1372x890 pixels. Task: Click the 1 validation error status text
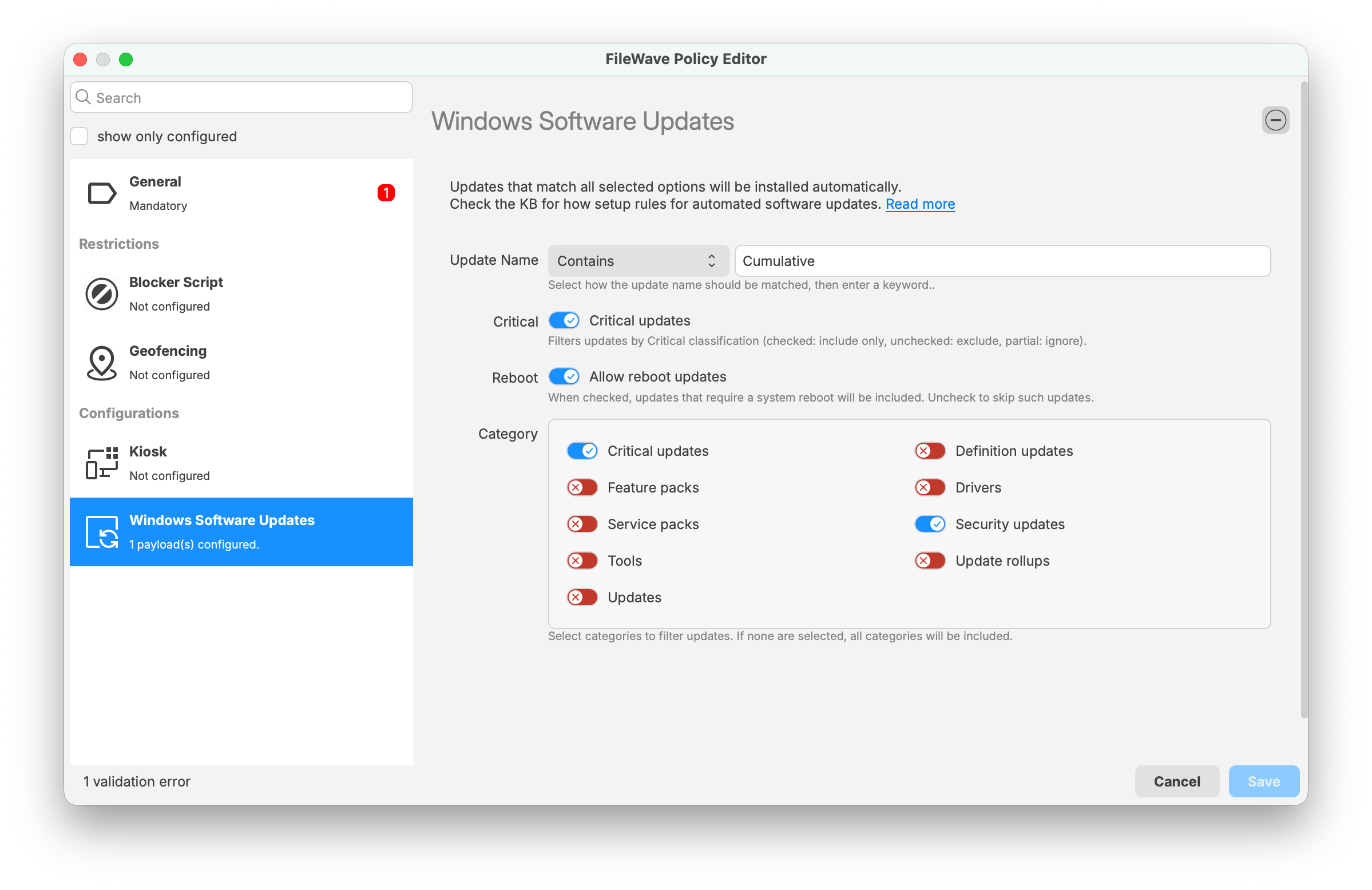click(x=137, y=782)
